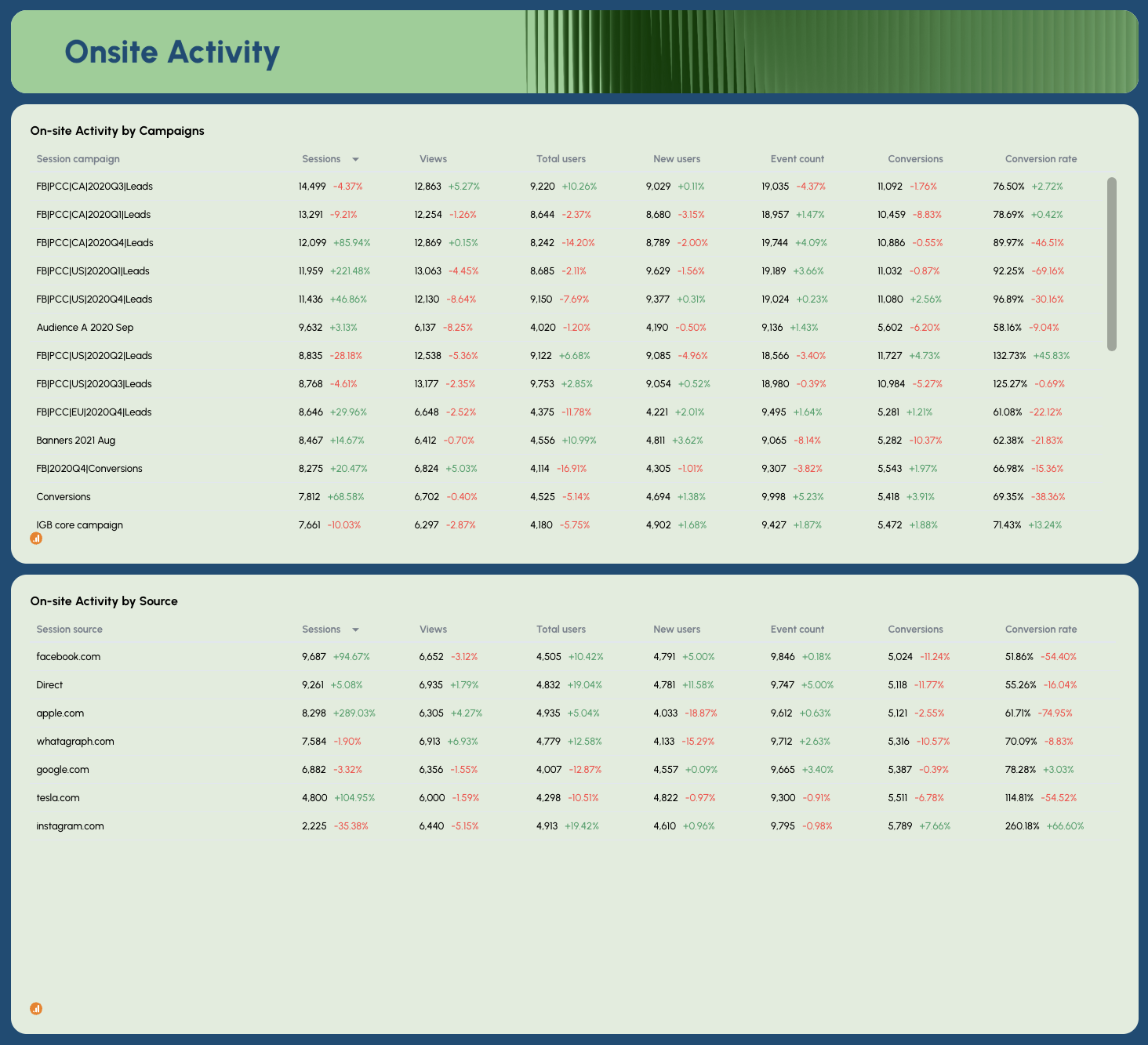The image size is (1148, 1045).
Task: Click the Whatagraph logo icon in Source widget
Action: tap(36, 1009)
